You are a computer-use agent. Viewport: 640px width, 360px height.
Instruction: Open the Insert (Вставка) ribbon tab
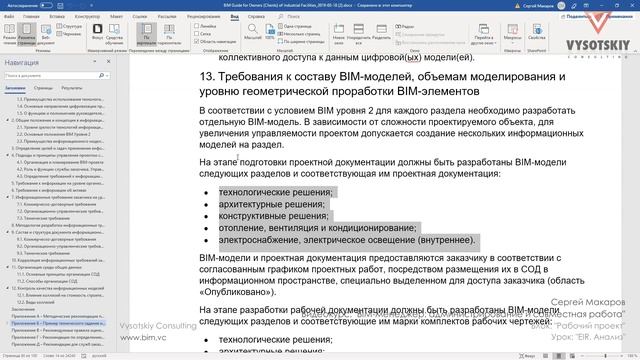tap(57, 17)
